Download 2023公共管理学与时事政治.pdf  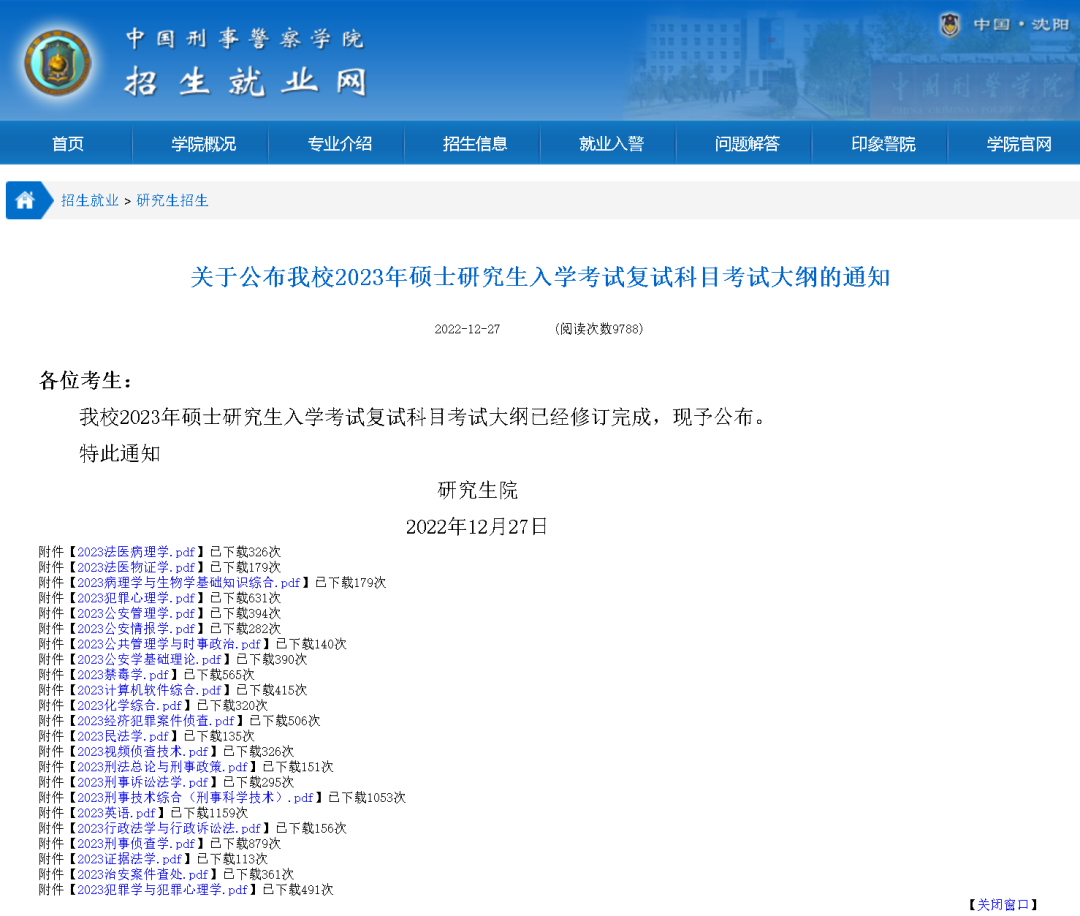(x=169, y=644)
